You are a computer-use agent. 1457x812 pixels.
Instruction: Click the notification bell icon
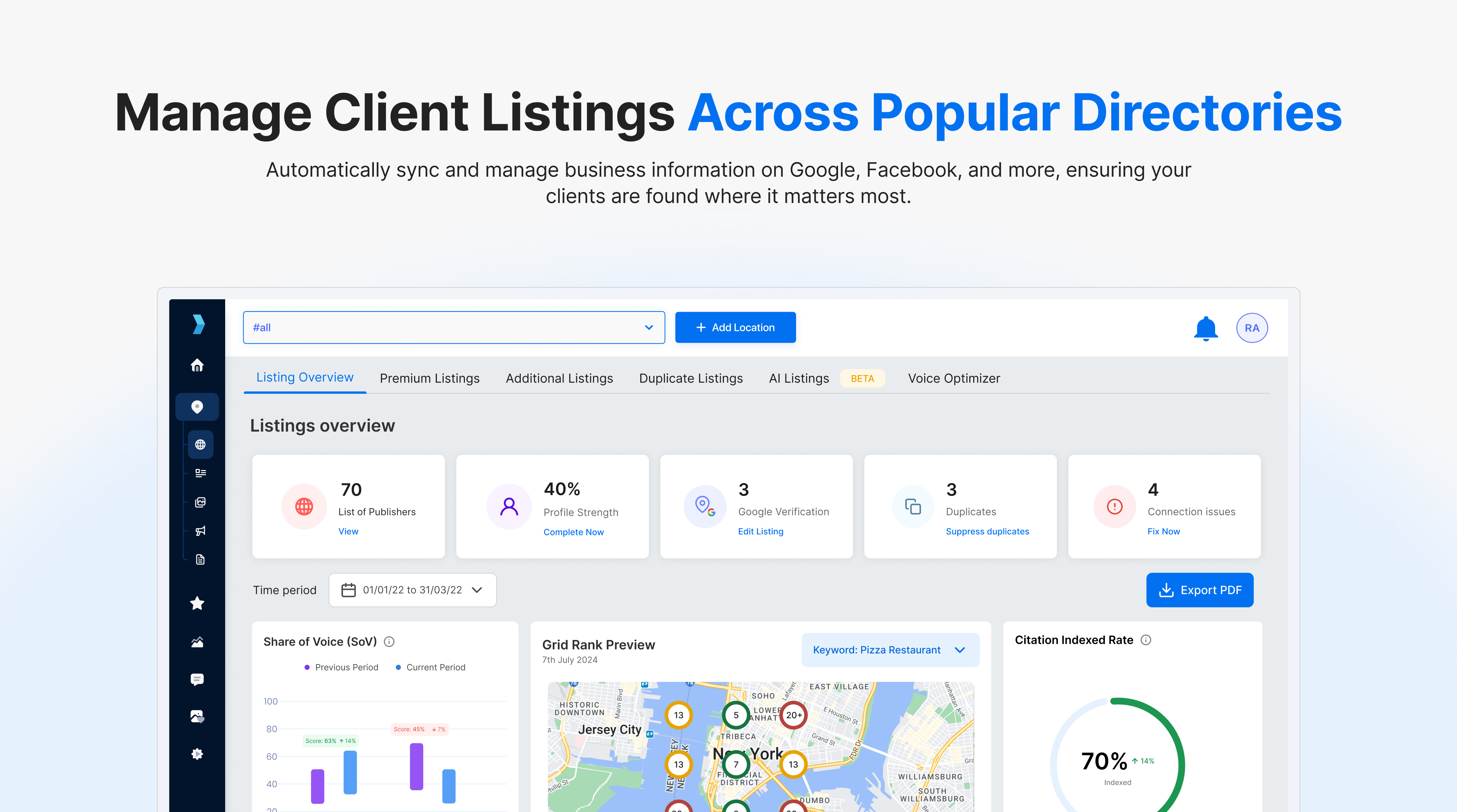coord(1205,328)
